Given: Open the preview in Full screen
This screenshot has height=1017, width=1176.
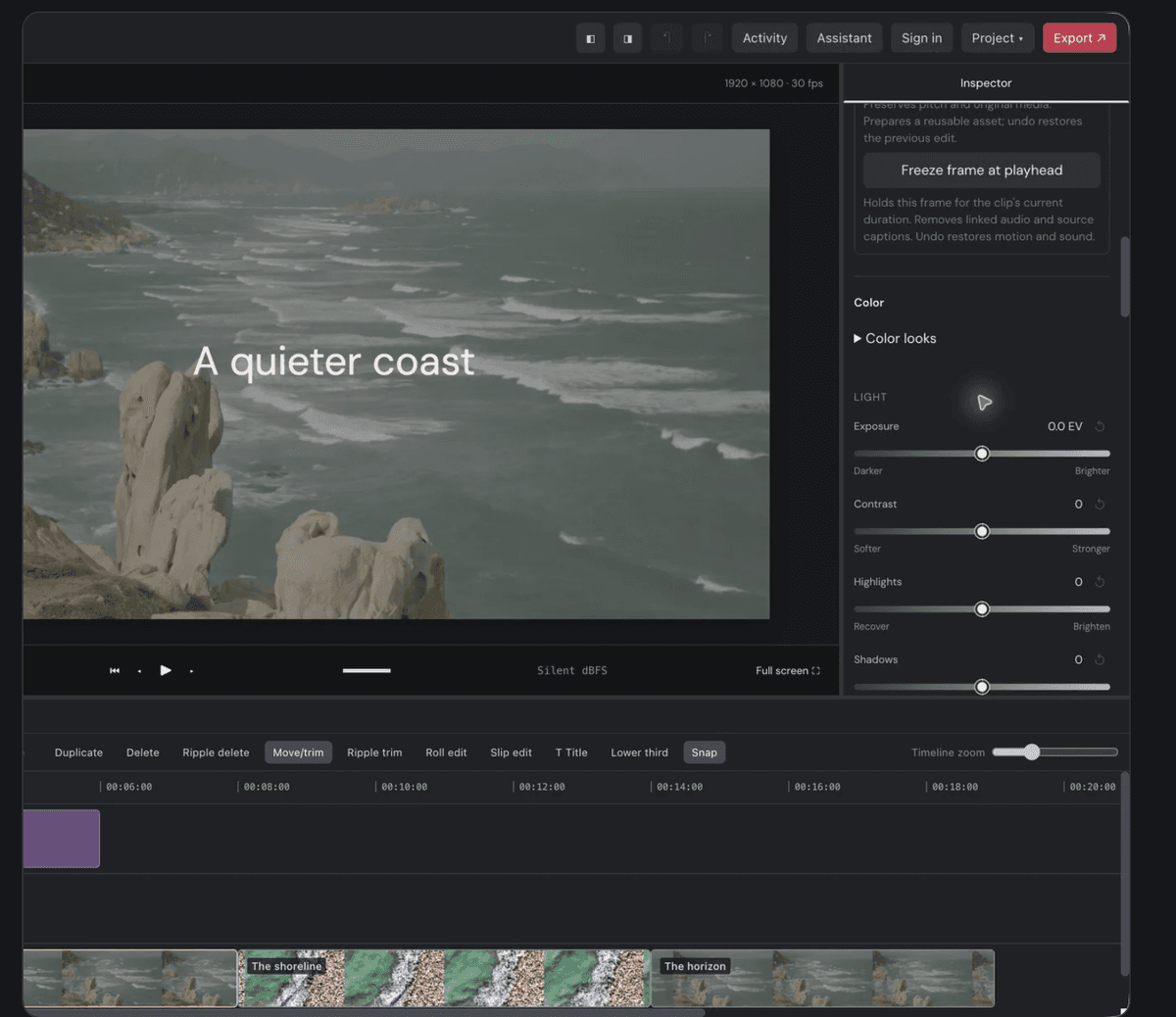Looking at the screenshot, I should click(x=788, y=671).
